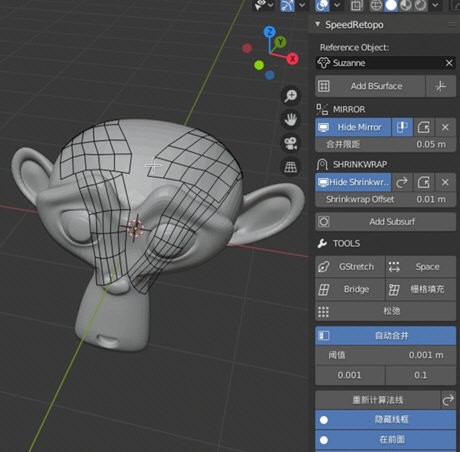Click the Add BSurface button
This screenshot has height=452, width=460.
pyautogui.click(x=370, y=86)
